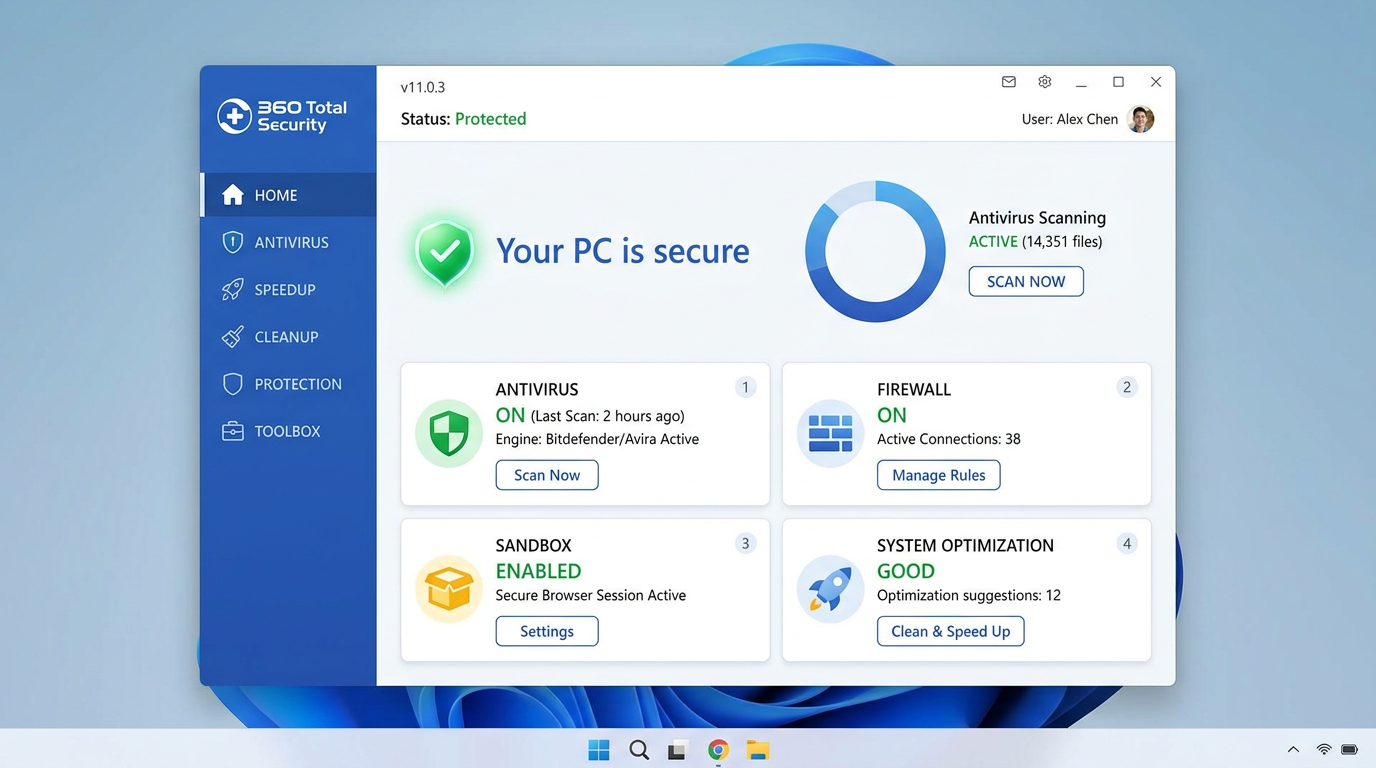Launch Clean & Speed Up optimization
Screen dimensions: 1376x768
tap(949, 631)
